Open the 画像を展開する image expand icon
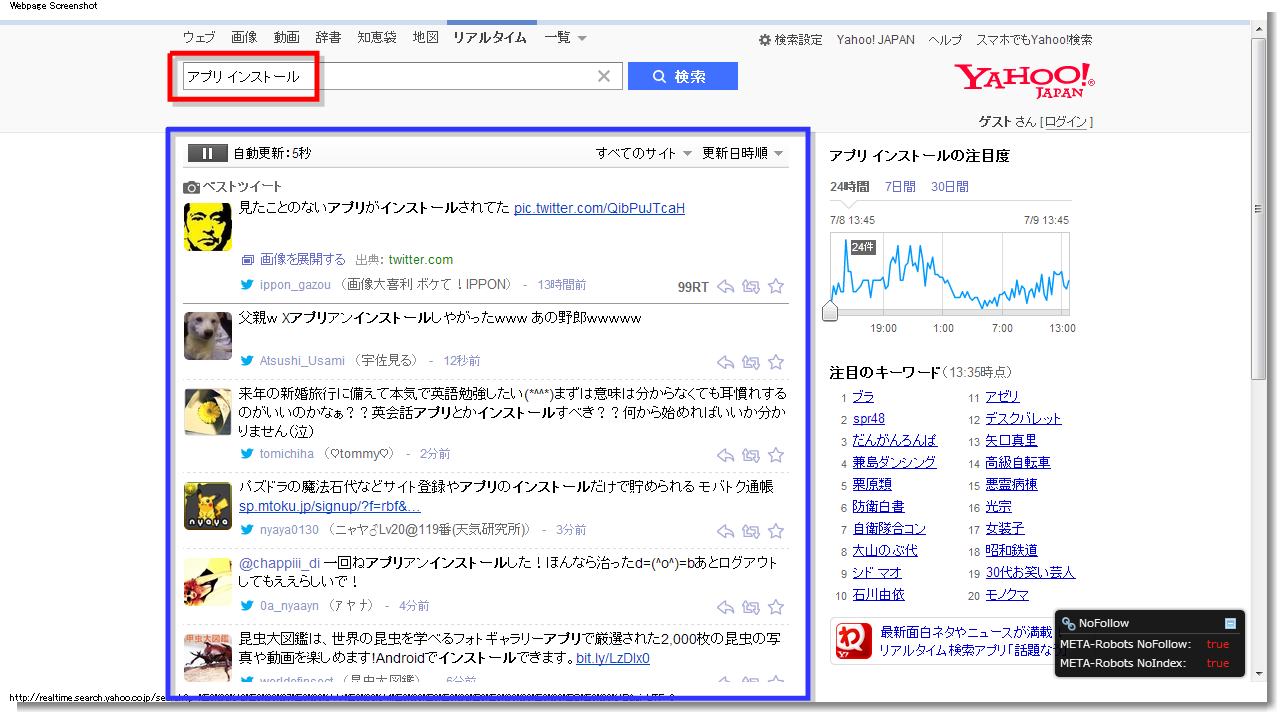The height and width of the screenshot is (712, 1277). pos(248,260)
